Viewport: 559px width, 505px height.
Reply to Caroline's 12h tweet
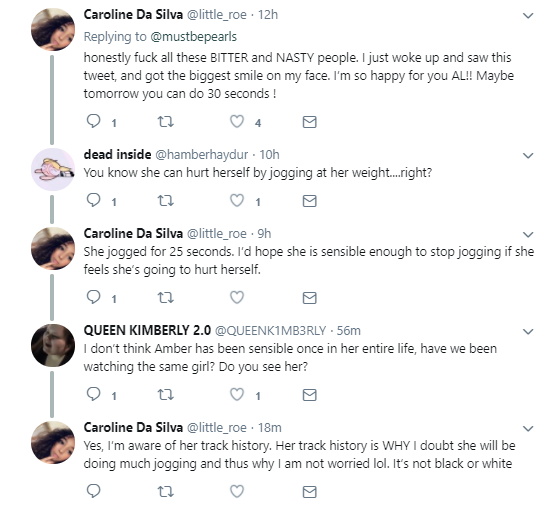93,121
